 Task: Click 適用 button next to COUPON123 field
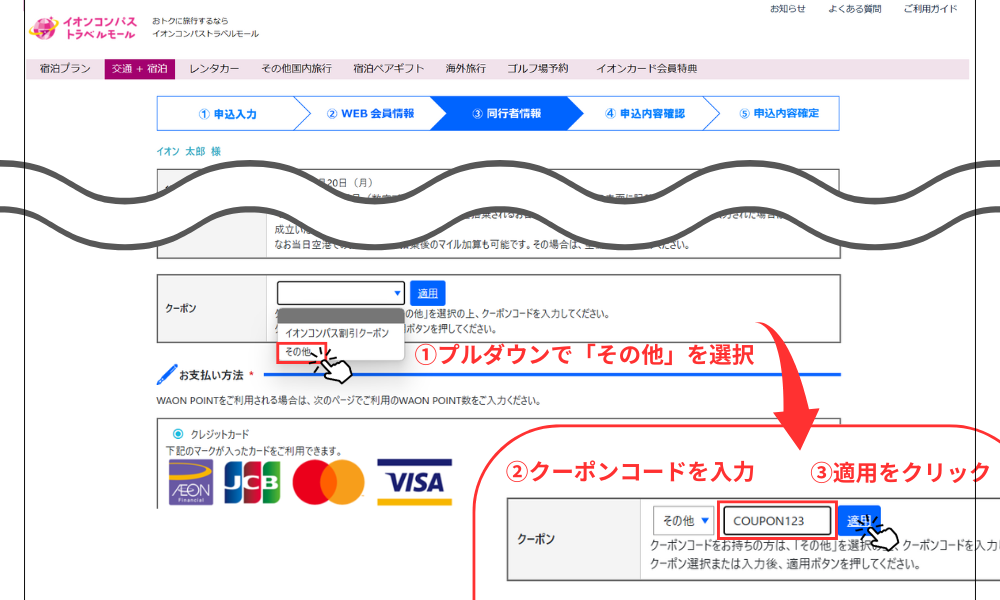tap(859, 520)
